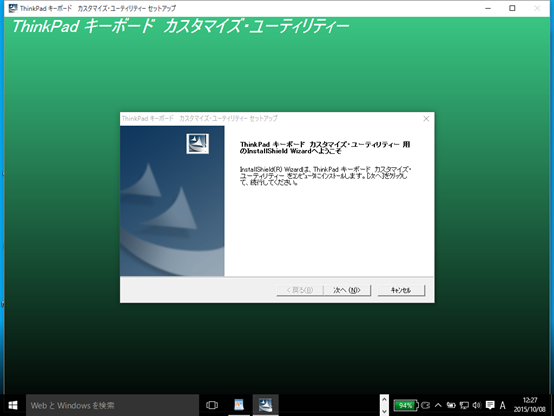Screen dimensions: 554x416
Task: Close the InstallShield wizard dialog
Action: click(426, 118)
